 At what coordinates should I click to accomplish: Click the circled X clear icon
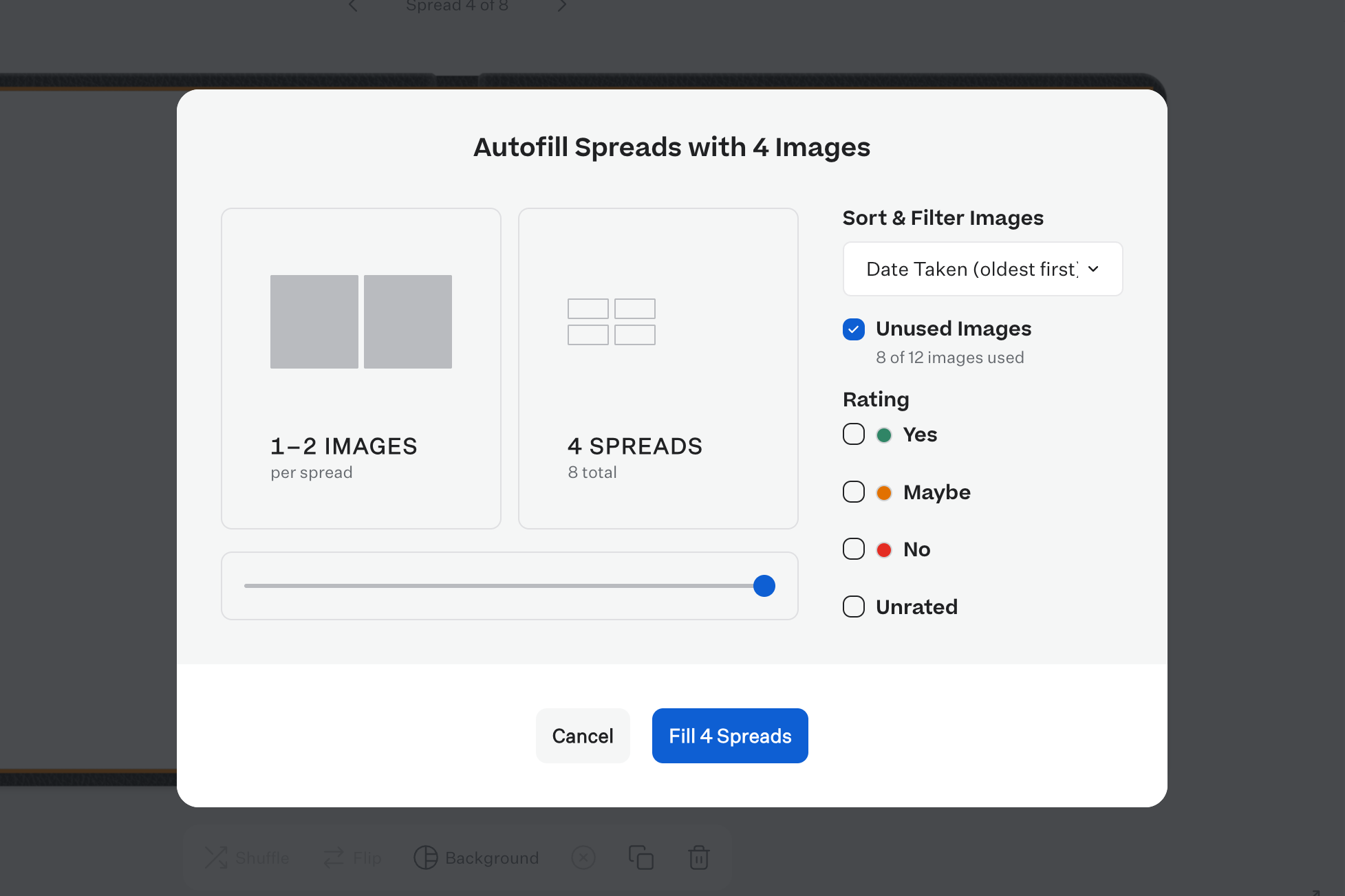click(583, 857)
